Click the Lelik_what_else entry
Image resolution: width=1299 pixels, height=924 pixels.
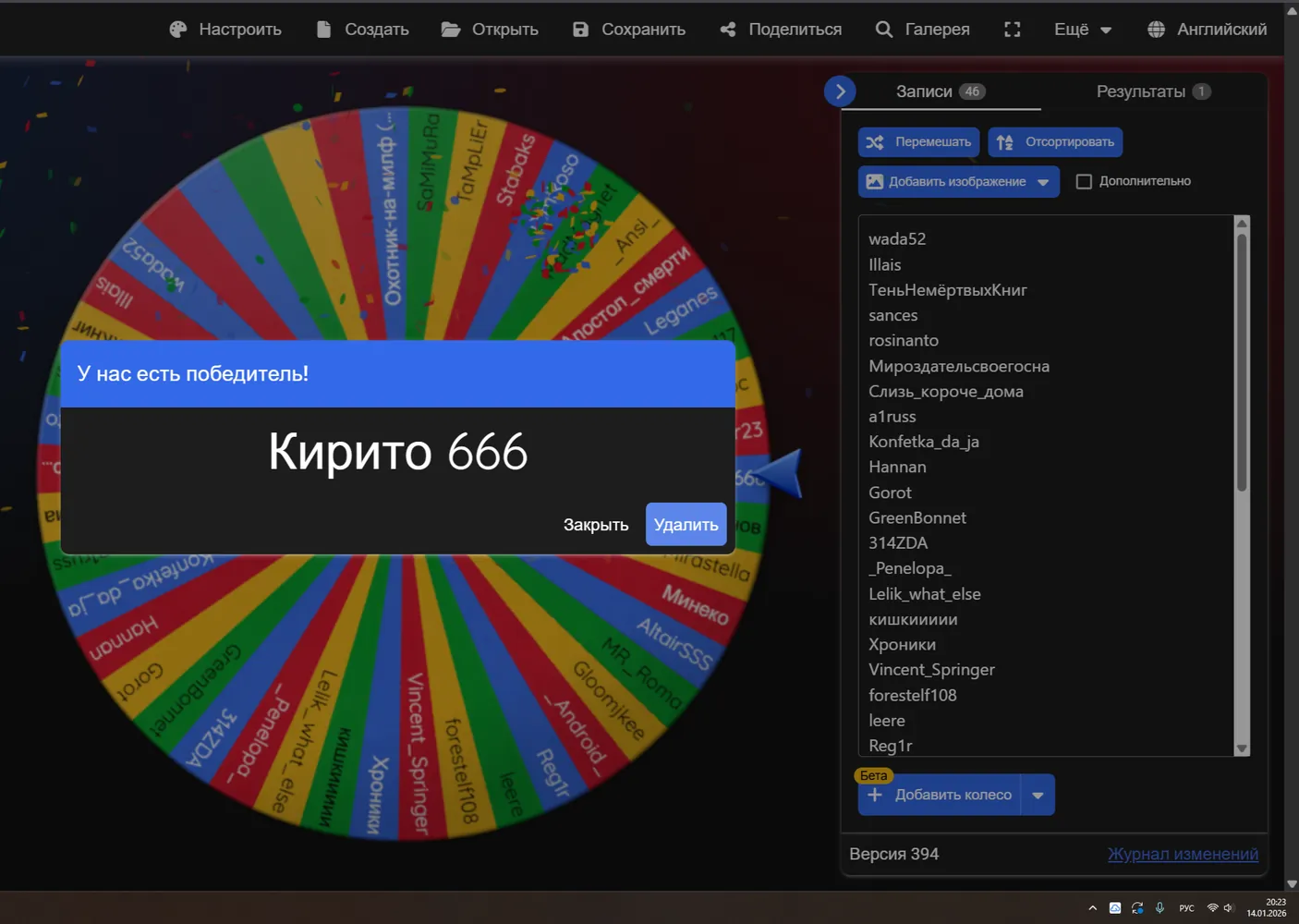click(925, 594)
